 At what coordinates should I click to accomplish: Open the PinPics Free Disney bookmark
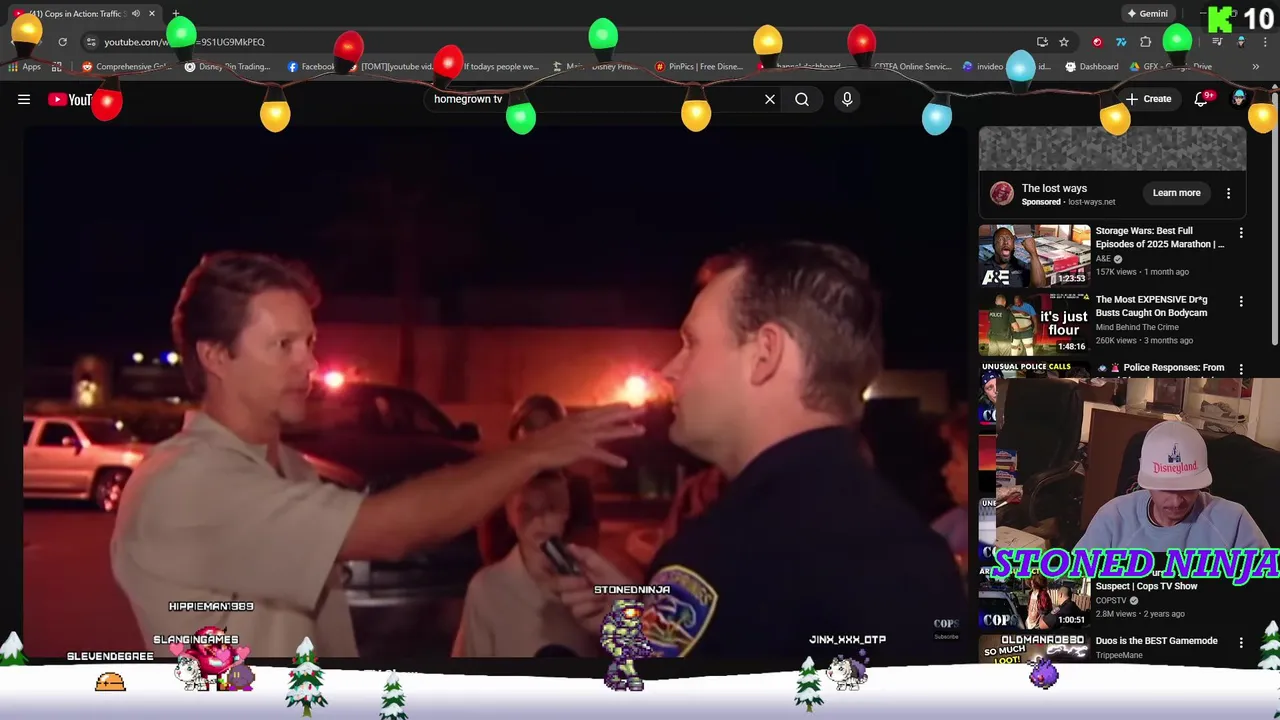tap(699, 67)
